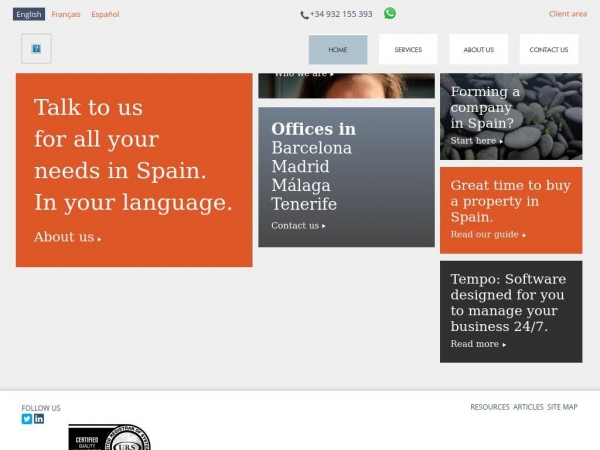Open the ARTICLES footer link
Screen dimensions: 600x450
528,407
